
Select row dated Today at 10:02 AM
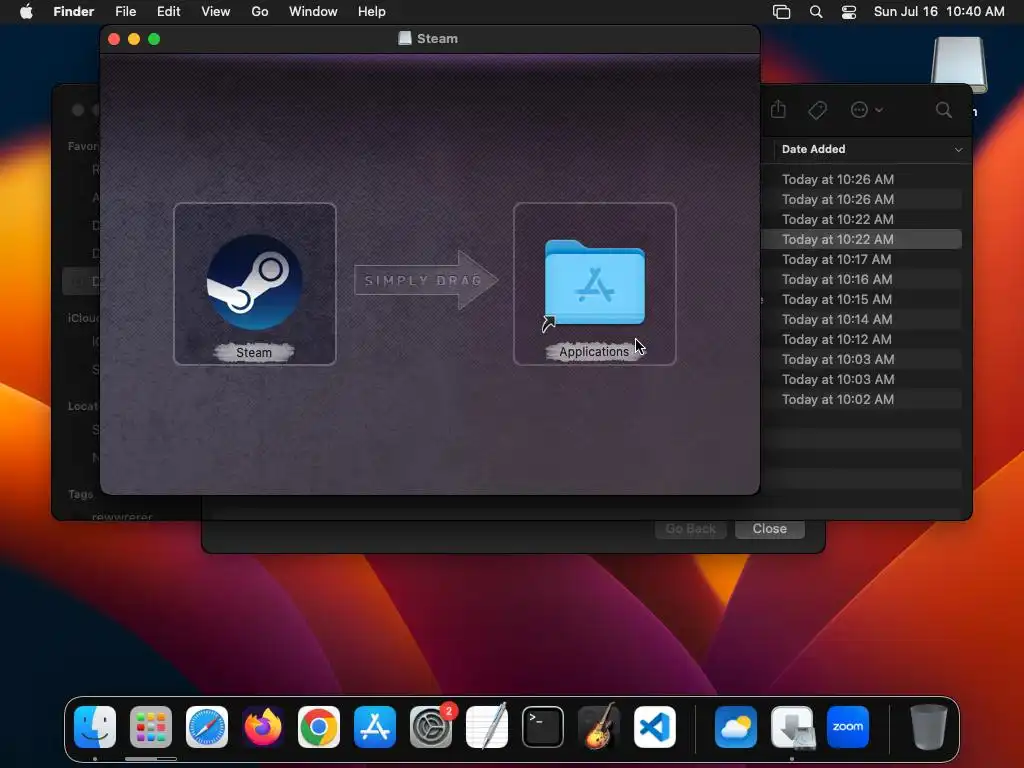[862, 400]
